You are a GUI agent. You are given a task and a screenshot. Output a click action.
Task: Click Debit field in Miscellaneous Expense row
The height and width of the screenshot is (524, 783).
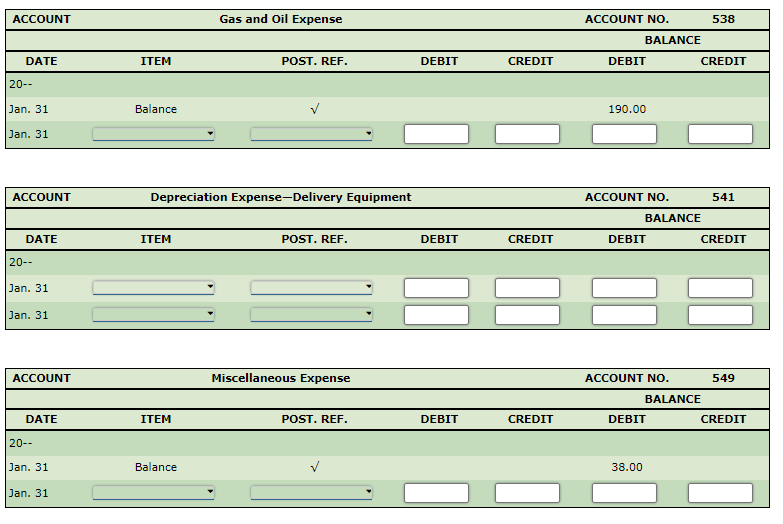tap(436, 493)
